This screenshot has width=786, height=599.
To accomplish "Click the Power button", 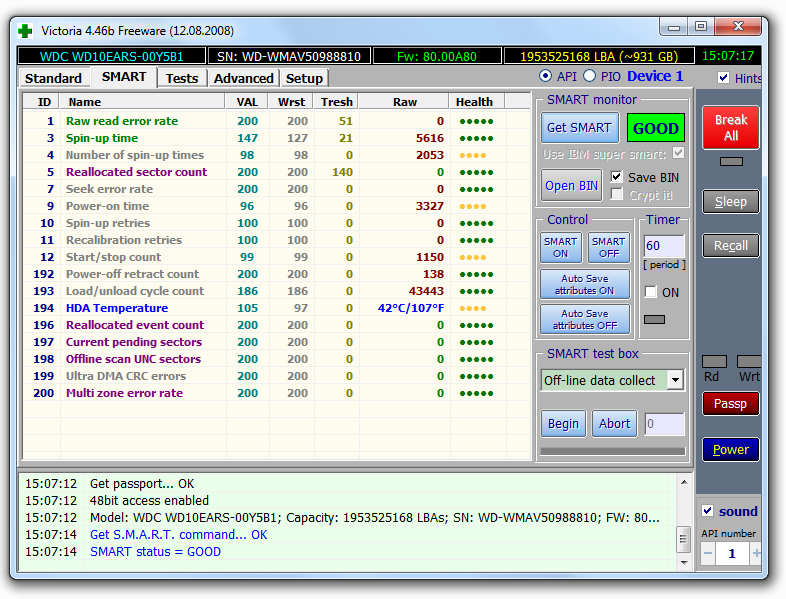I will click(730, 450).
